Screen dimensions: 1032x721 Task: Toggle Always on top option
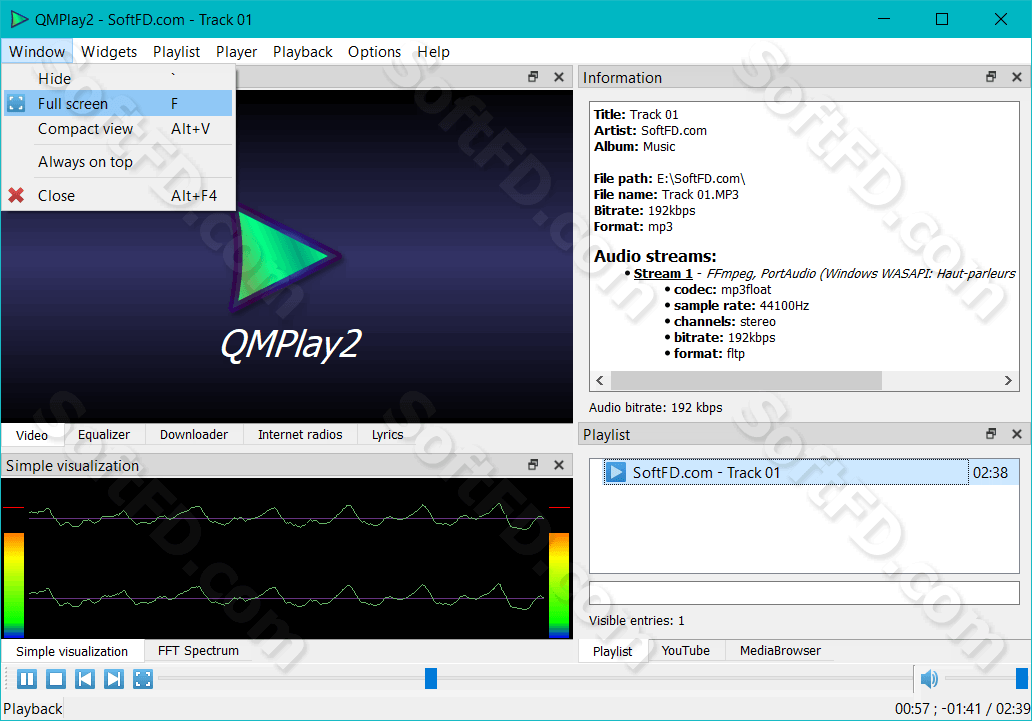(x=118, y=162)
